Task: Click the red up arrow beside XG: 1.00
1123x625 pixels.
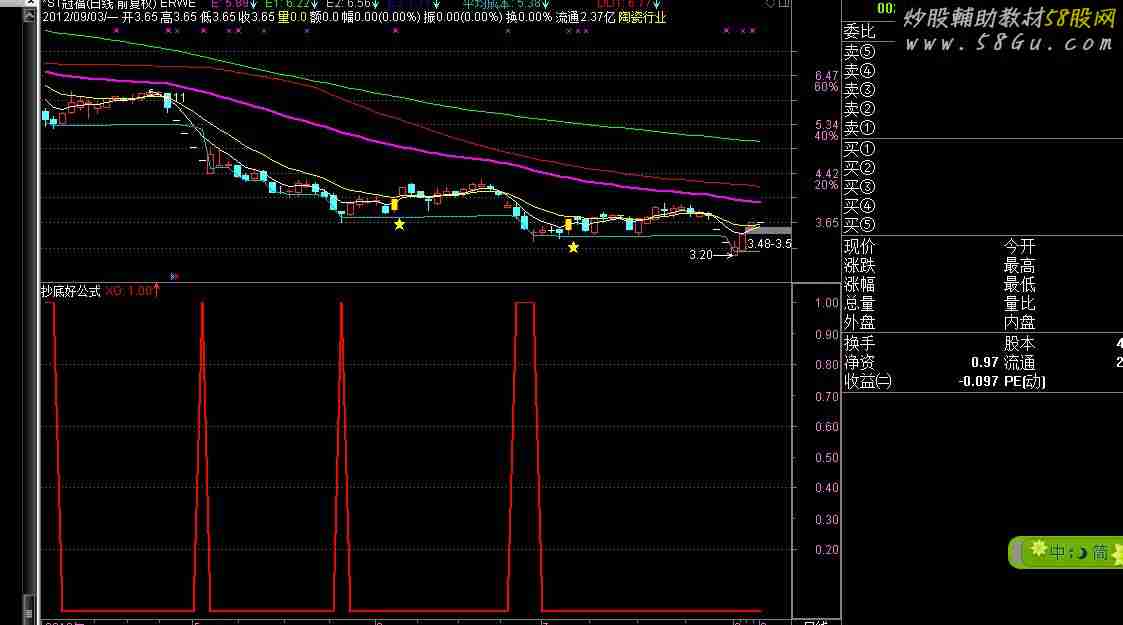Action: pos(156,291)
